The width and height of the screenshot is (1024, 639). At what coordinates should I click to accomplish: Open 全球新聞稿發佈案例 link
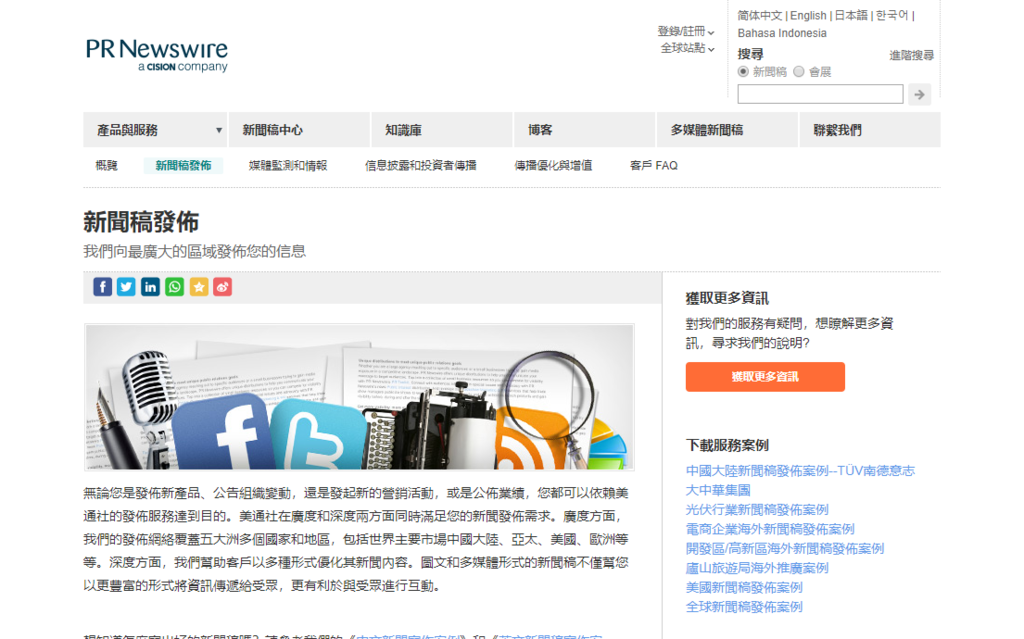point(744,608)
